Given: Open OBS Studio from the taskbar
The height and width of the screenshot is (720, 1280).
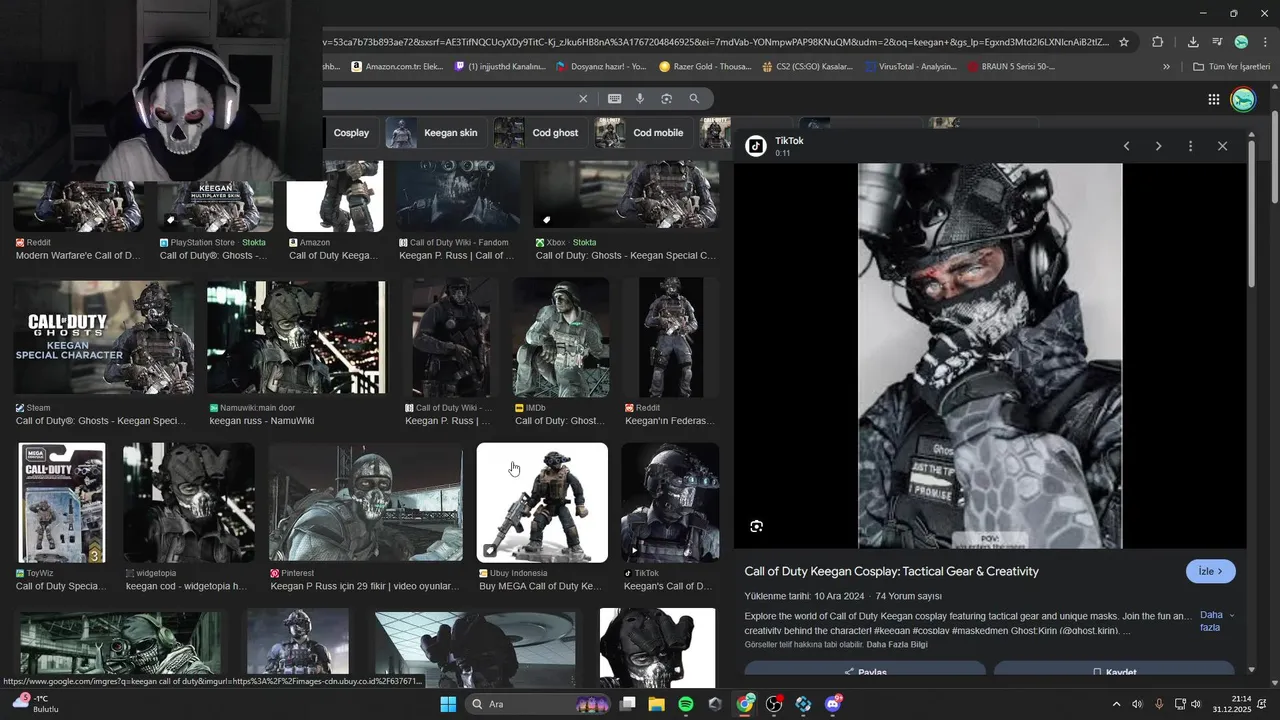Looking at the screenshot, I should click(x=774, y=704).
